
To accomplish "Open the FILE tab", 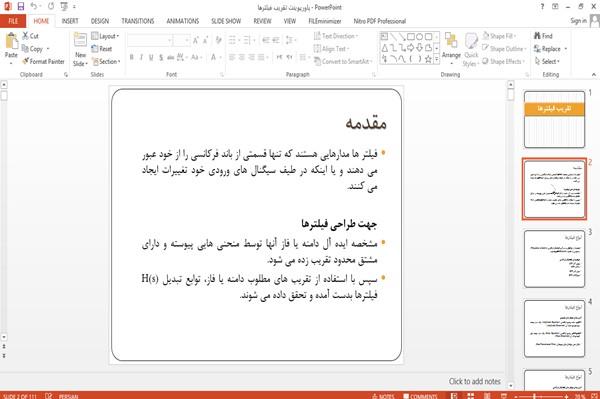I will point(13,21).
